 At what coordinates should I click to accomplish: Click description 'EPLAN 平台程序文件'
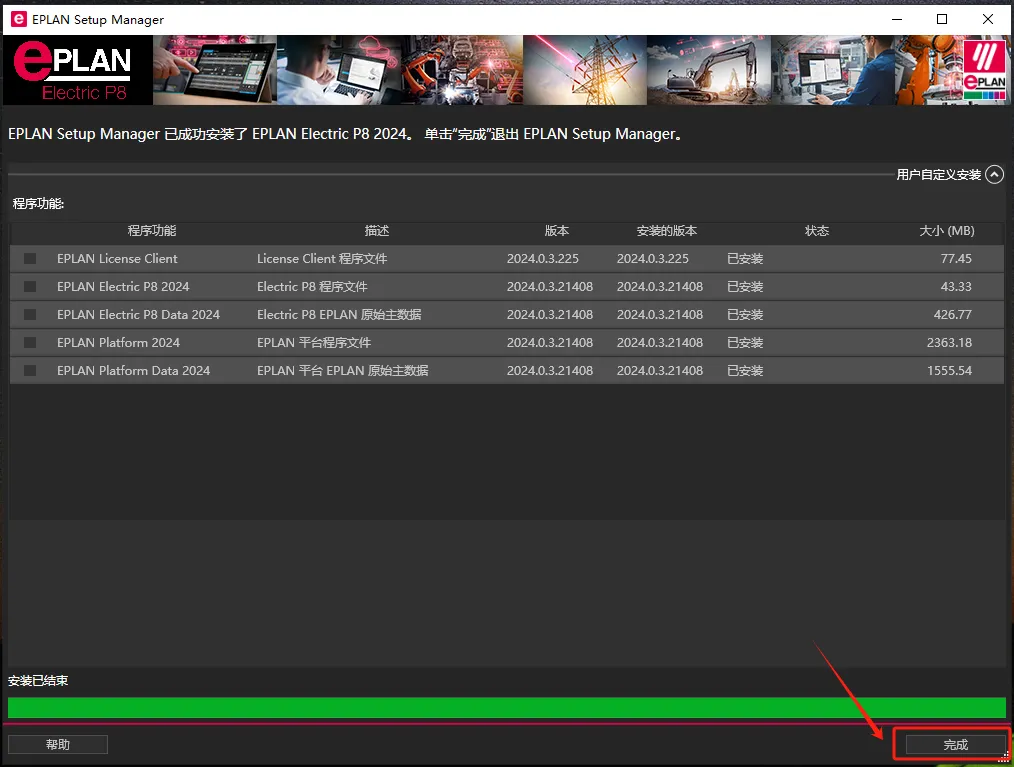tap(314, 343)
